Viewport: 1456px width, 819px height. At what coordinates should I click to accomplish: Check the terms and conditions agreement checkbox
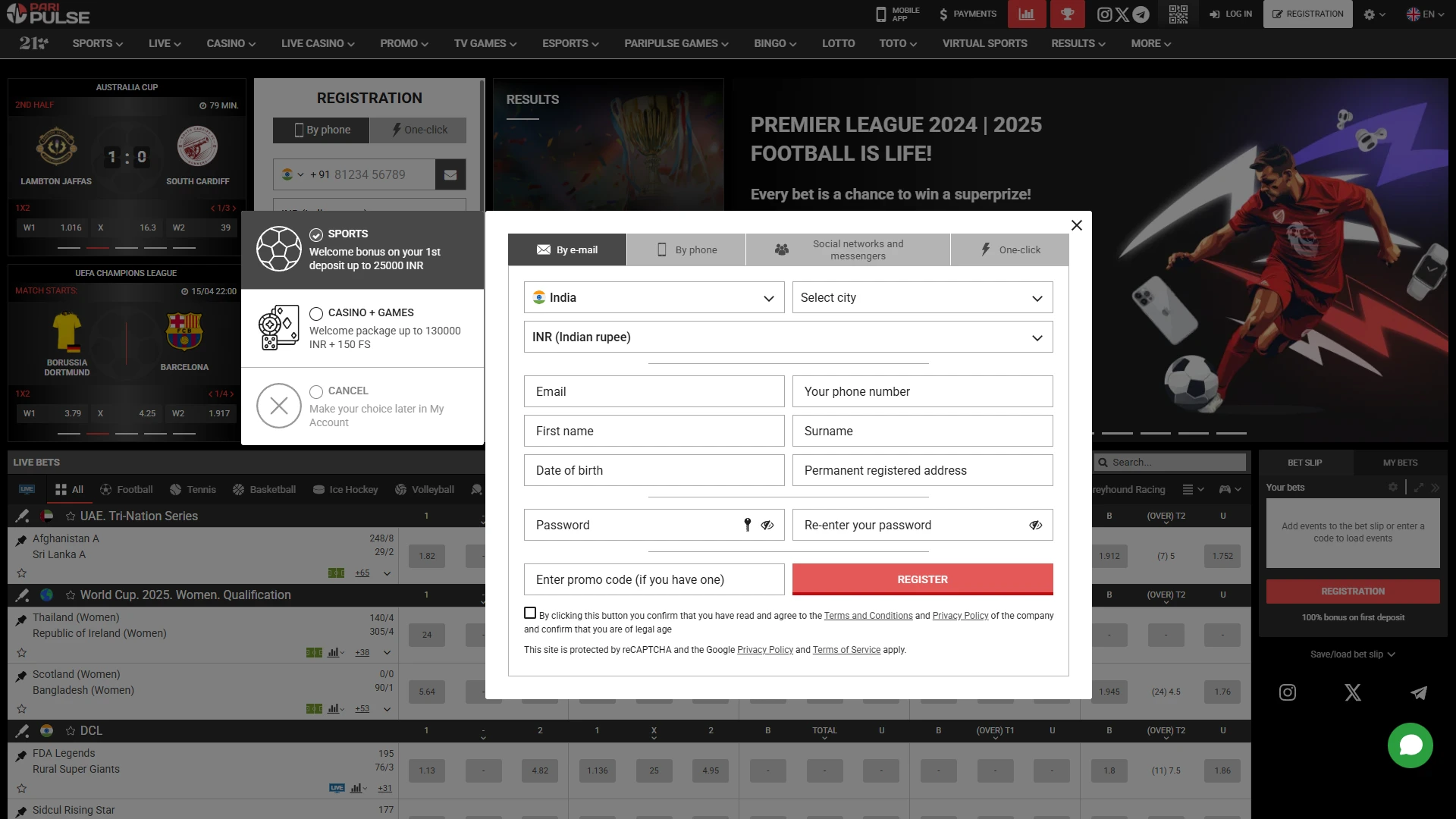[529, 612]
